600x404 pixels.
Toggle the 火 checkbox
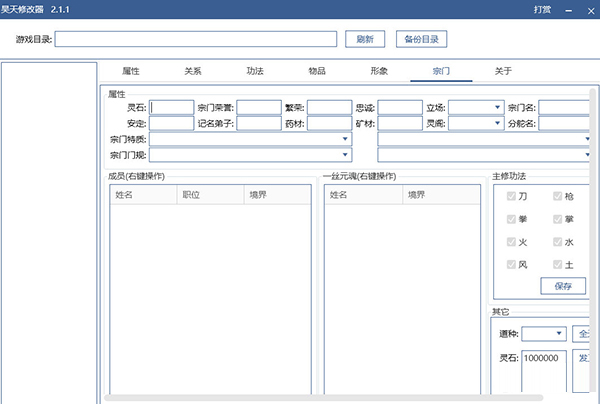coord(511,242)
